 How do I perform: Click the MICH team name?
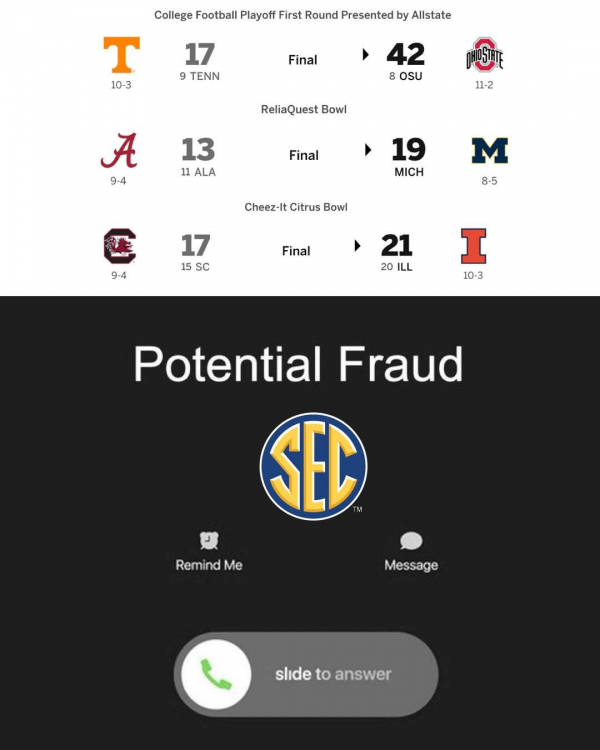(409, 172)
